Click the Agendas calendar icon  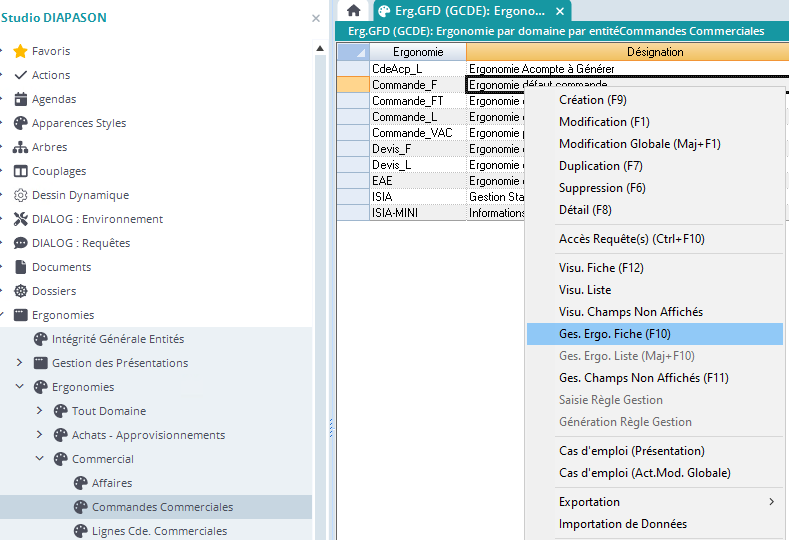pyautogui.click(x=20, y=99)
